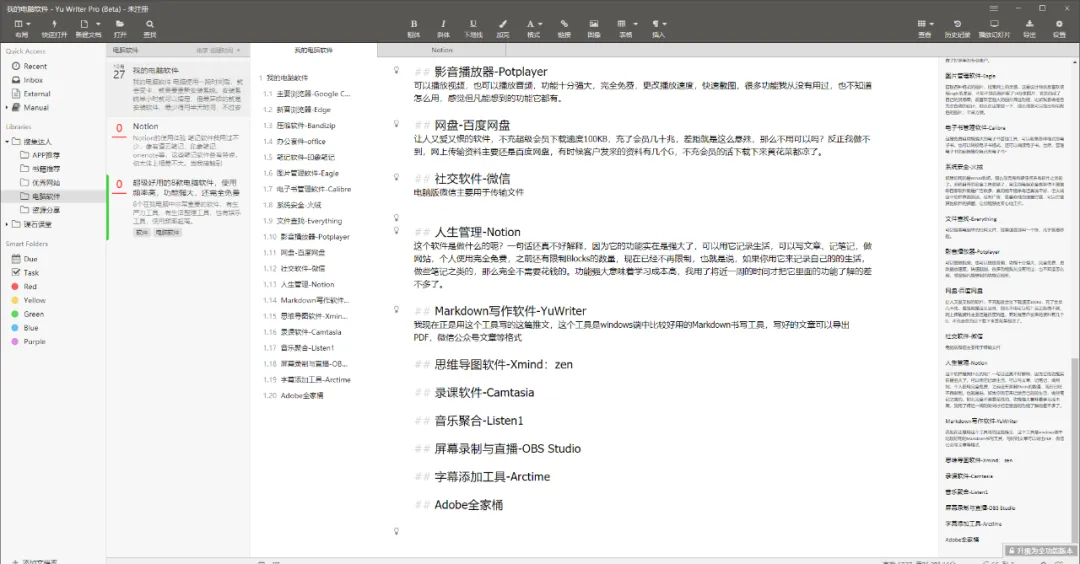The height and width of the screenshot is (564, 1080).
Task: Select the 我的电脑软件 tab
Action: pyautogui.click(x=313, y=50)
